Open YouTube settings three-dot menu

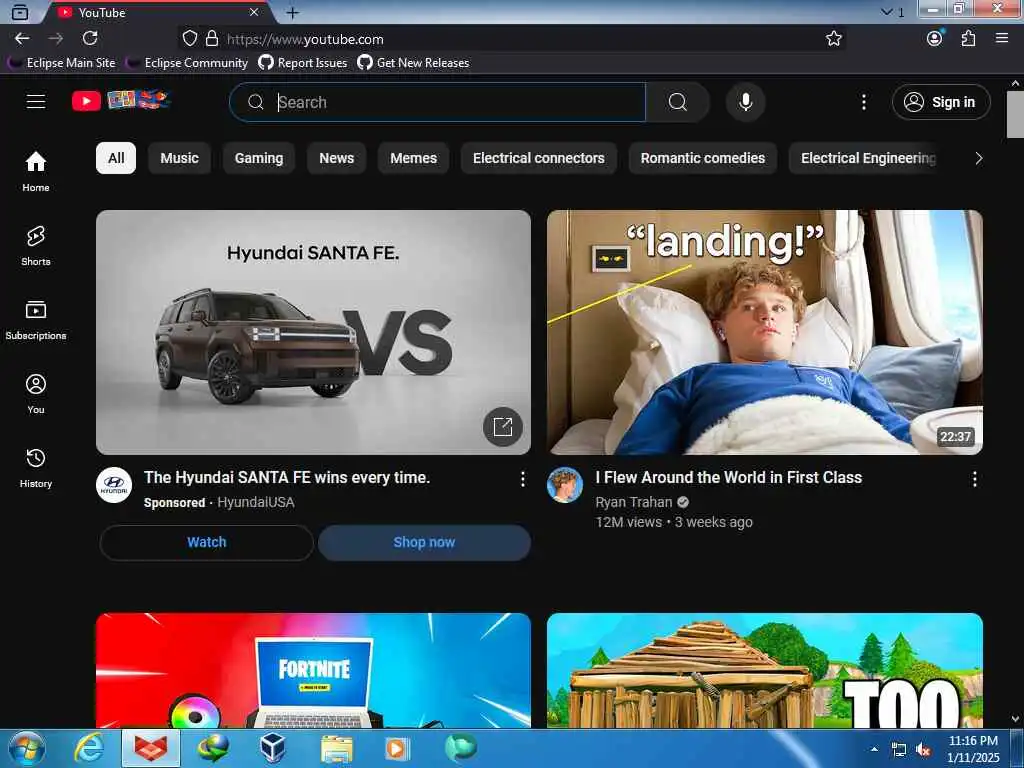863,102
